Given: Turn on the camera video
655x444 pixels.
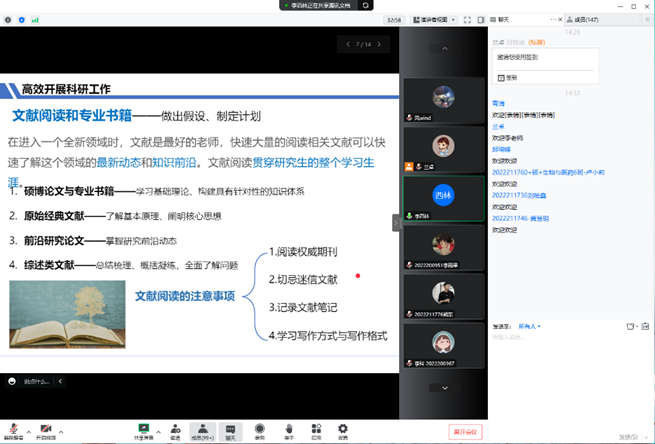Looking at the screenshot, I should click(x=46, y=428).
